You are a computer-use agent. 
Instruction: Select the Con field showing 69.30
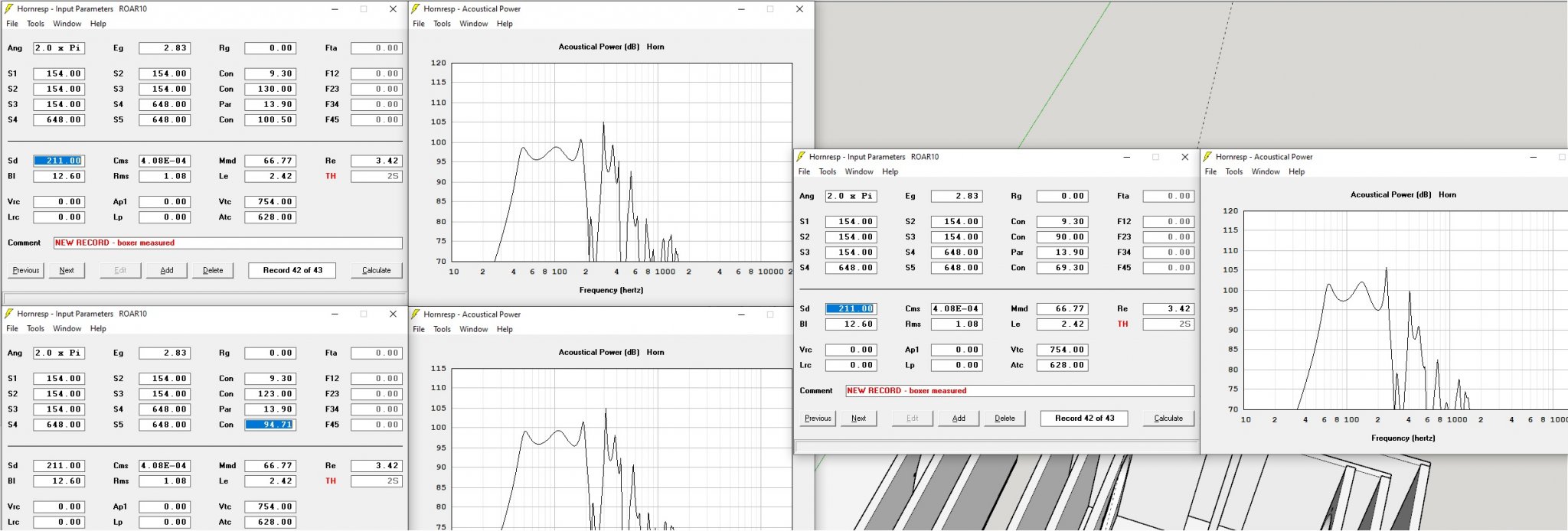tap(1062, 268)
